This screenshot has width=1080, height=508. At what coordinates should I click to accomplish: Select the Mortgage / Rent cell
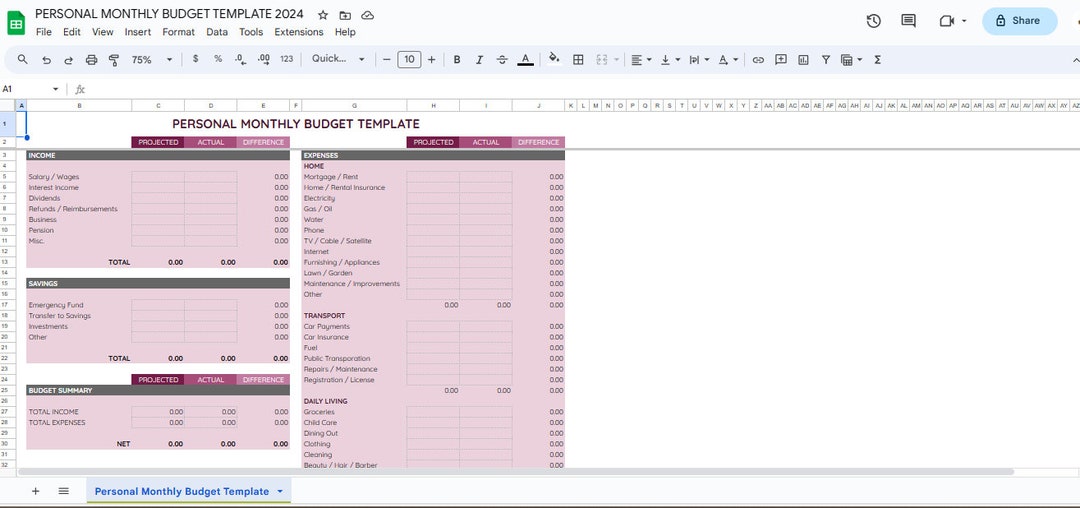coord(354,177)
